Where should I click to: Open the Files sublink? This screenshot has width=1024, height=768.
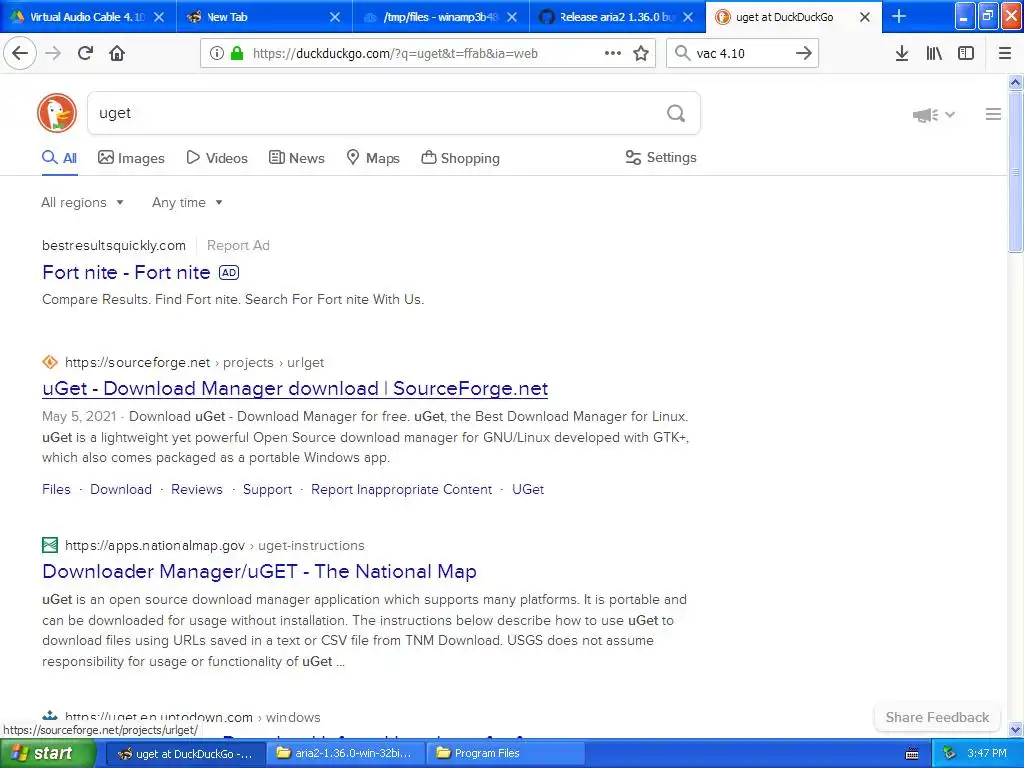coord(56,489)
